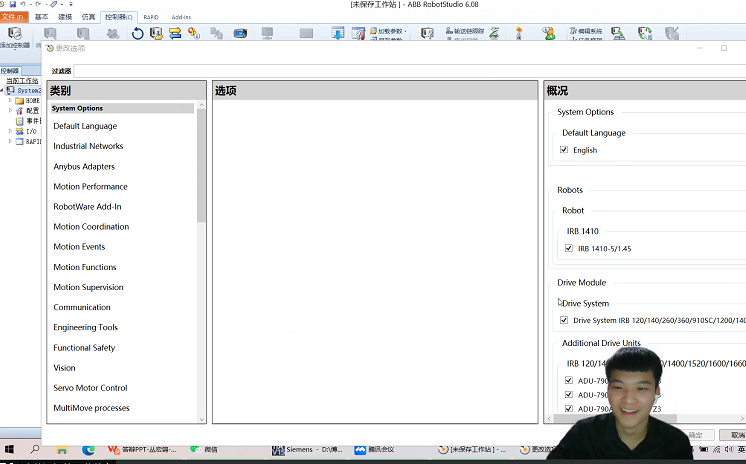Click the overview horizontal scrollbar thumb
Screen dimensions: 746x464
click(x=616, y=419)
